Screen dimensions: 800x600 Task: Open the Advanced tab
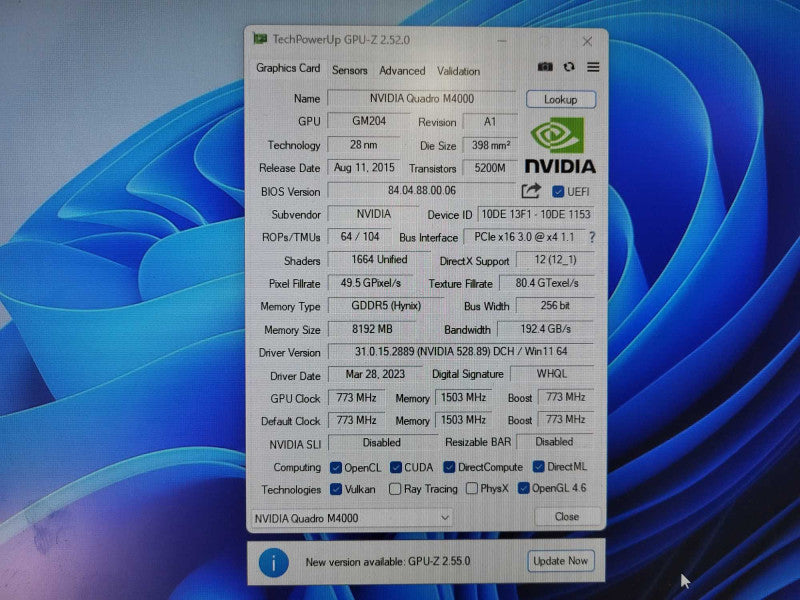(x=402, y=71)
